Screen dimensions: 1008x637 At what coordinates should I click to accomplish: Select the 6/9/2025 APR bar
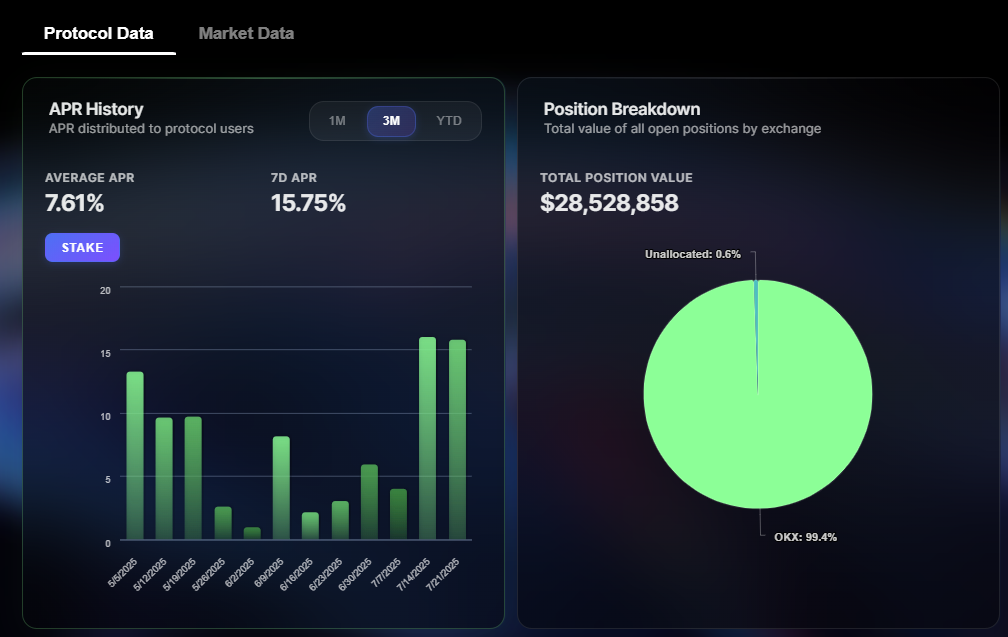pos(281,488)
